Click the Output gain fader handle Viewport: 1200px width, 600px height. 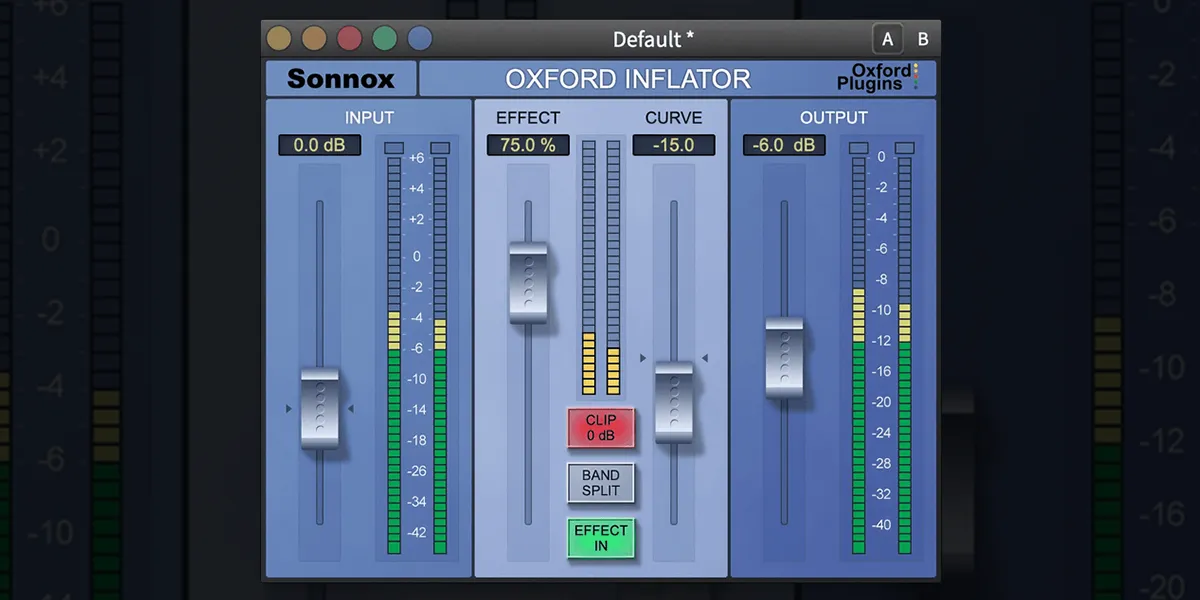coord(785,355)
